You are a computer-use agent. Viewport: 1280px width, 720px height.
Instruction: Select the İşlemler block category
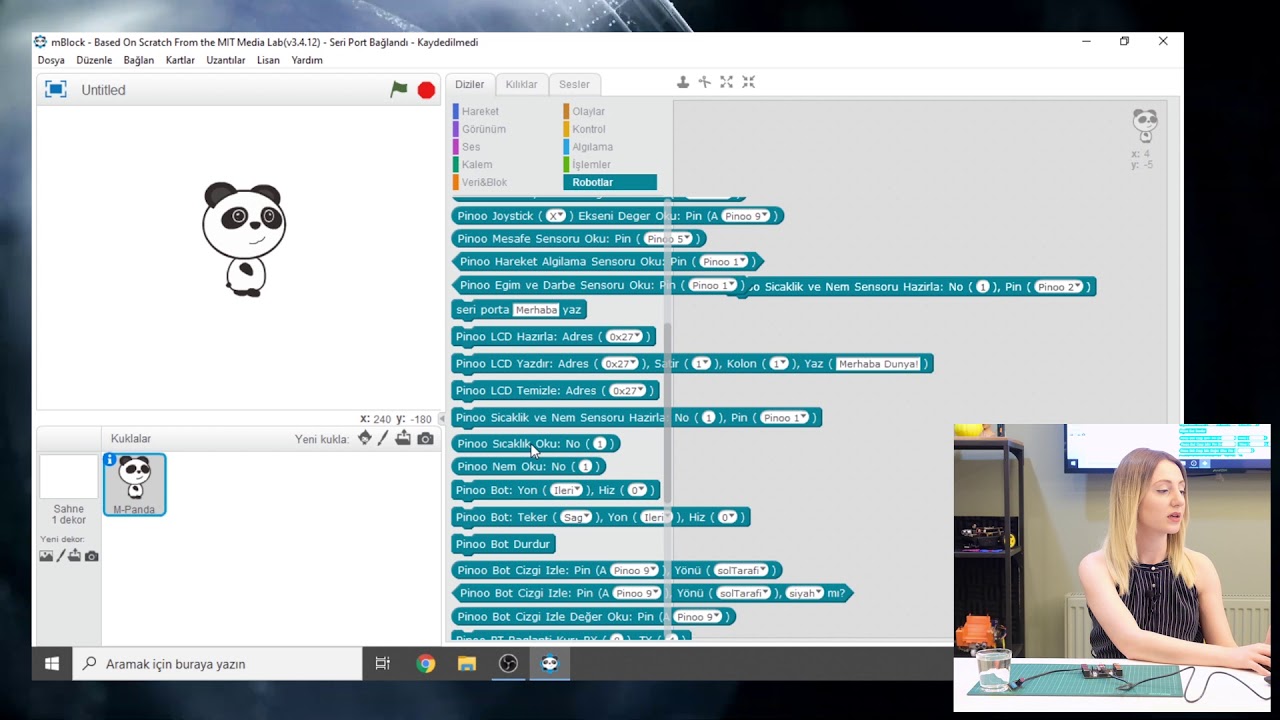[x=591, y=164]
